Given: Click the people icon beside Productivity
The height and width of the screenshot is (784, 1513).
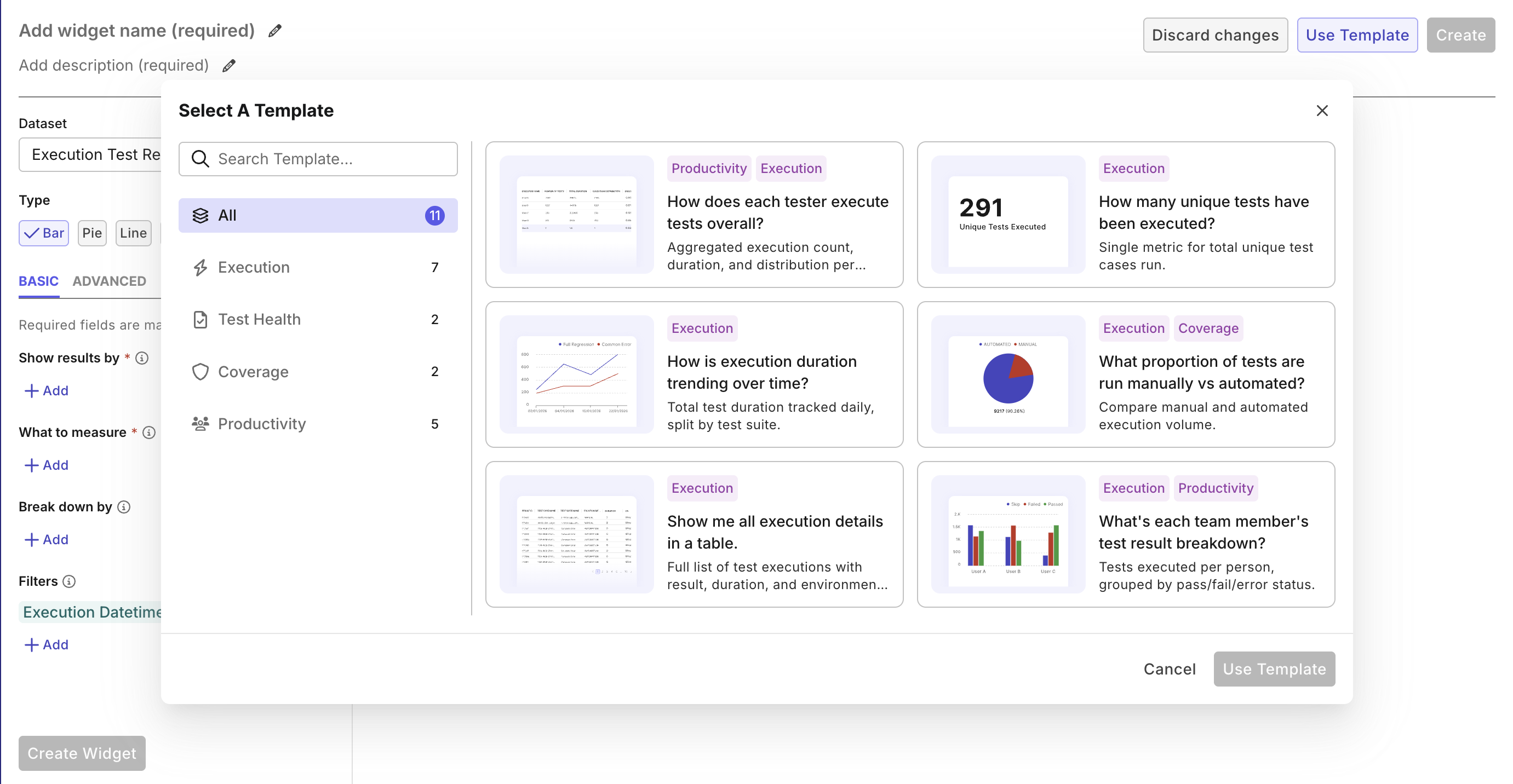Looking at the screenshot, I should pyautogui.click(x=200, y=424).
